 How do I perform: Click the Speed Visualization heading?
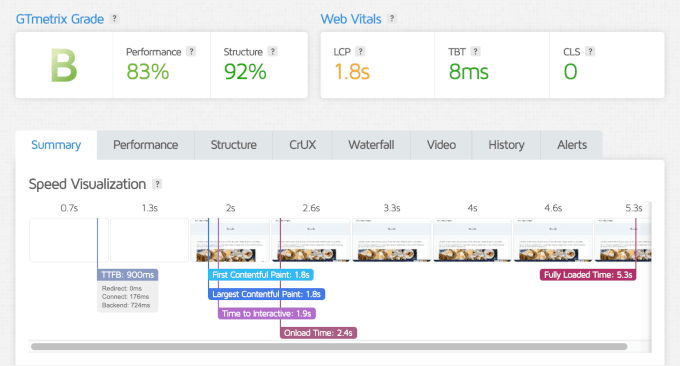pos(87,184)
